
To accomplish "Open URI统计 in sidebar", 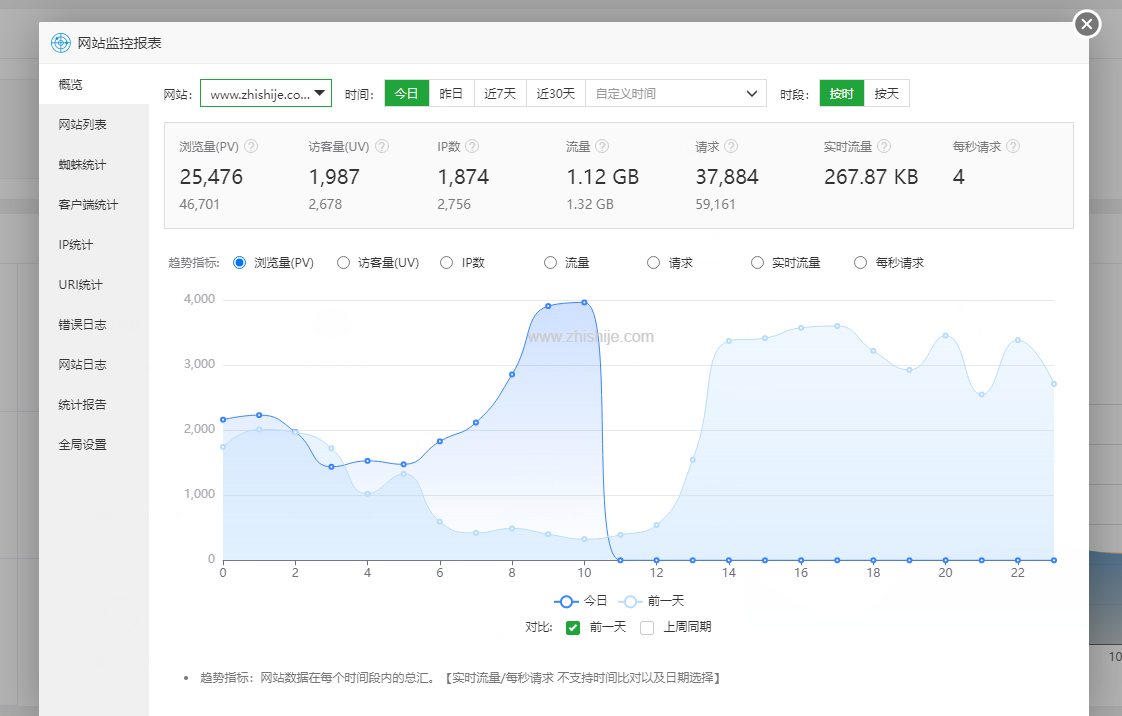I will click(x=94, y=285).
